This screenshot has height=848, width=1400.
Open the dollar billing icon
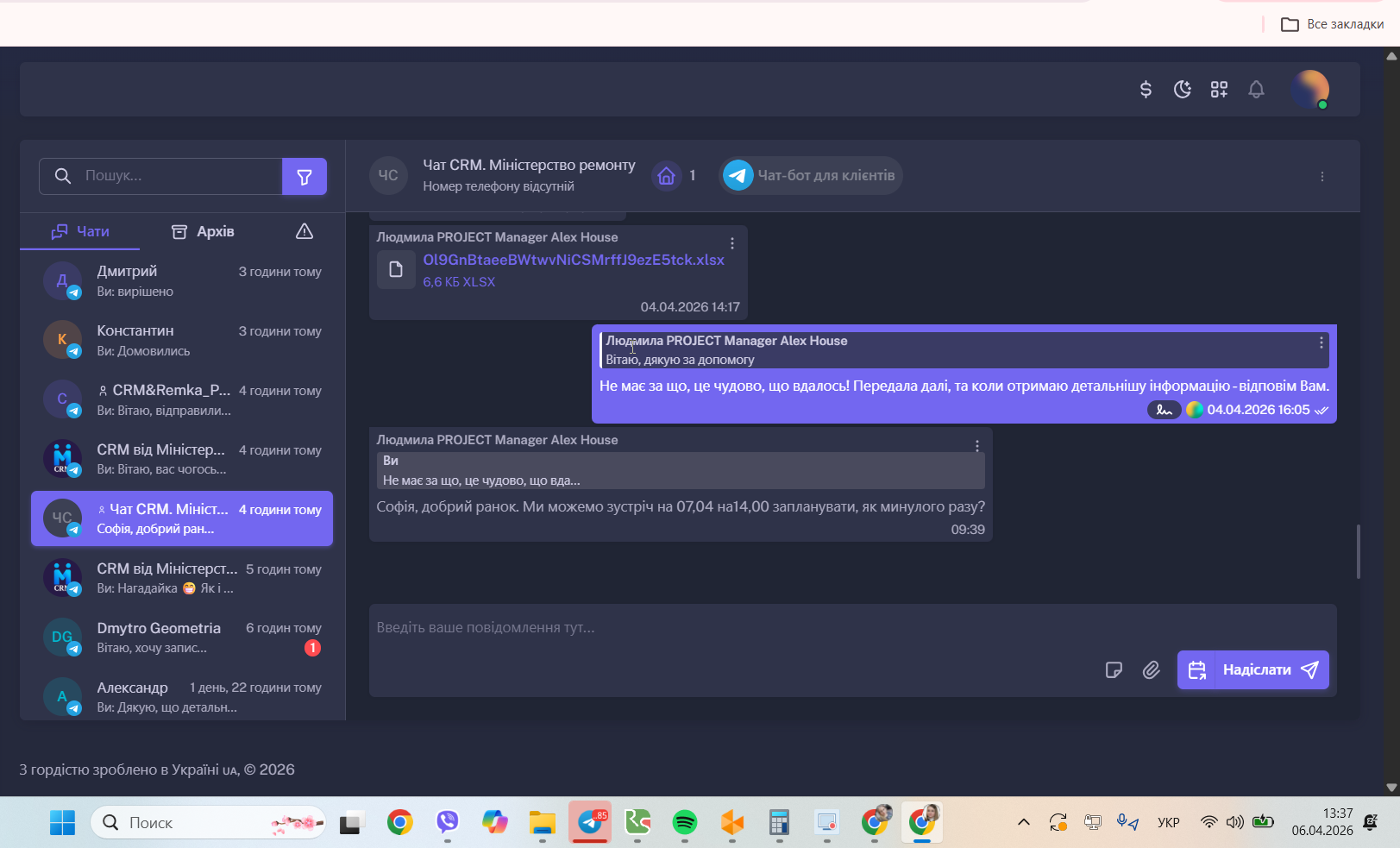[1146, 89]
